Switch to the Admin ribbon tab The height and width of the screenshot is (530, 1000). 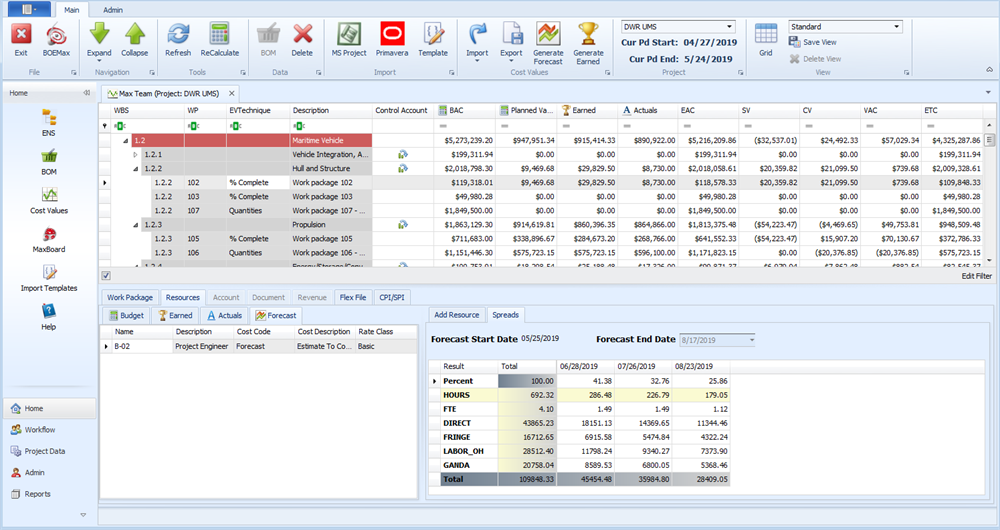113,8
